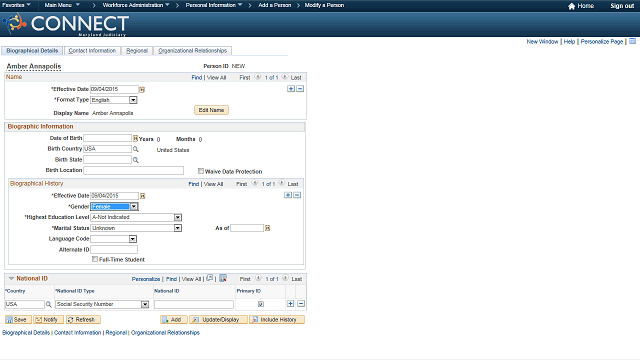Click Edit Name button
Image resolution: width=640 pixels, height=360 pixels.
click(211, 110)
